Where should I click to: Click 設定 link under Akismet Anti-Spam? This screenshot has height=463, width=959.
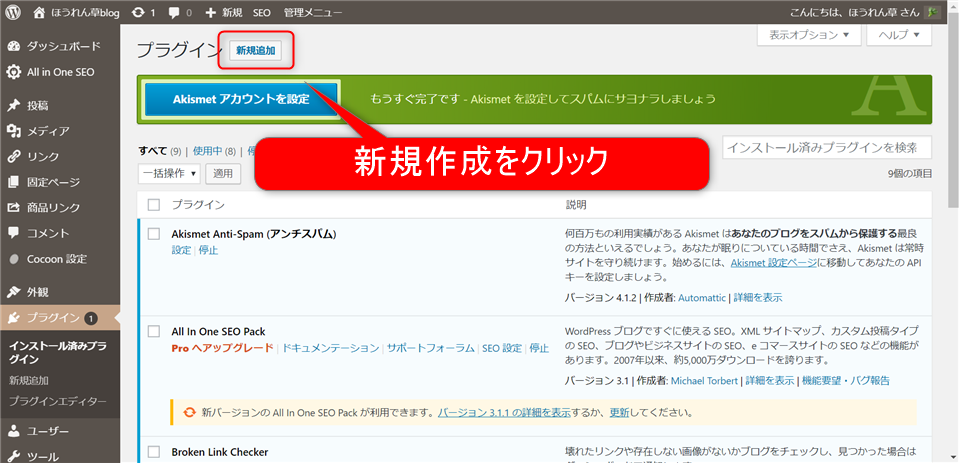(x=182, y=250)
